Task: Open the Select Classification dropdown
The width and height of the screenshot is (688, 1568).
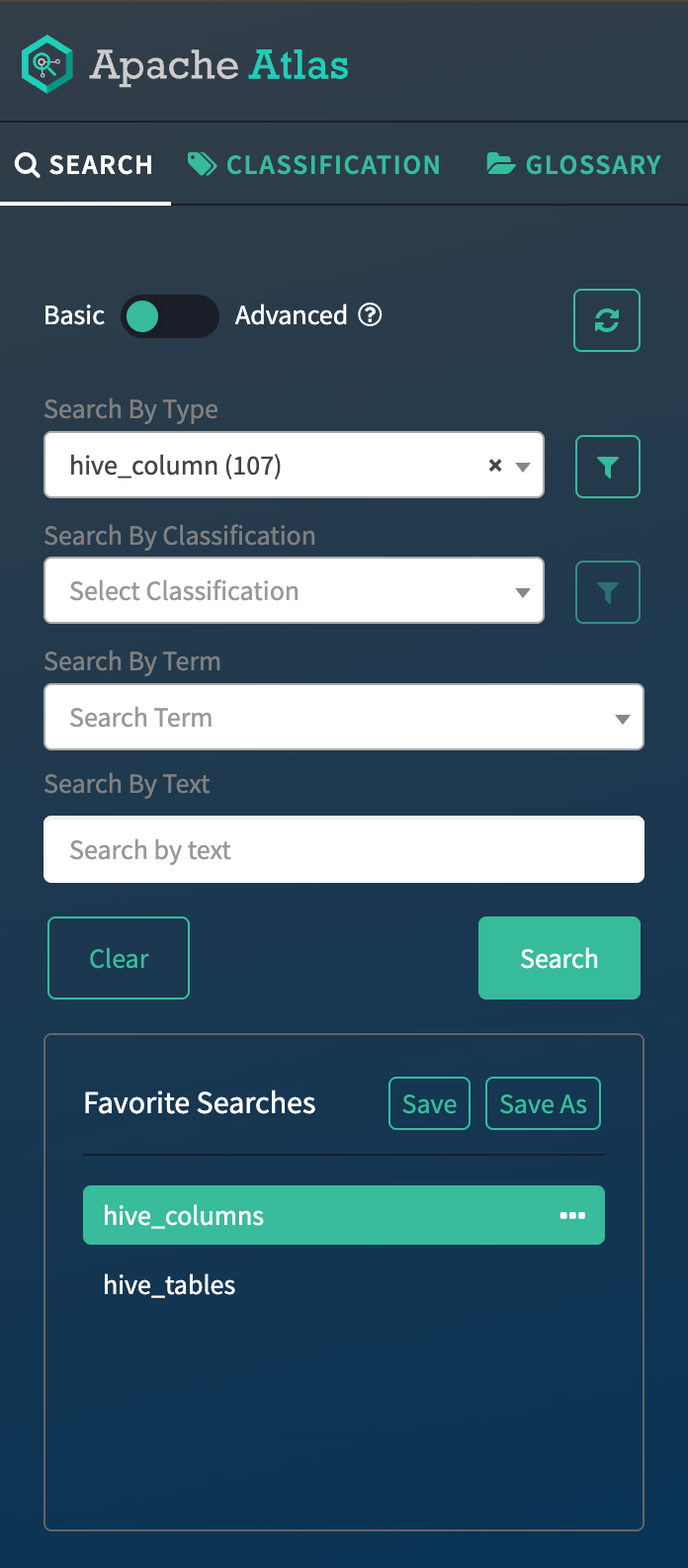Action: (294, 591)
